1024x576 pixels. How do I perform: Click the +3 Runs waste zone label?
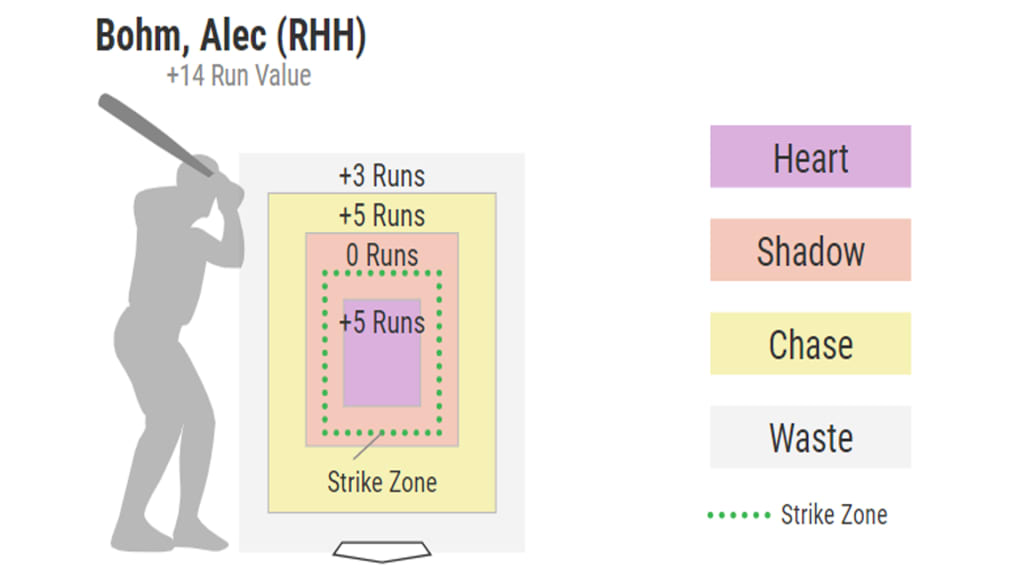pos(382,176)
